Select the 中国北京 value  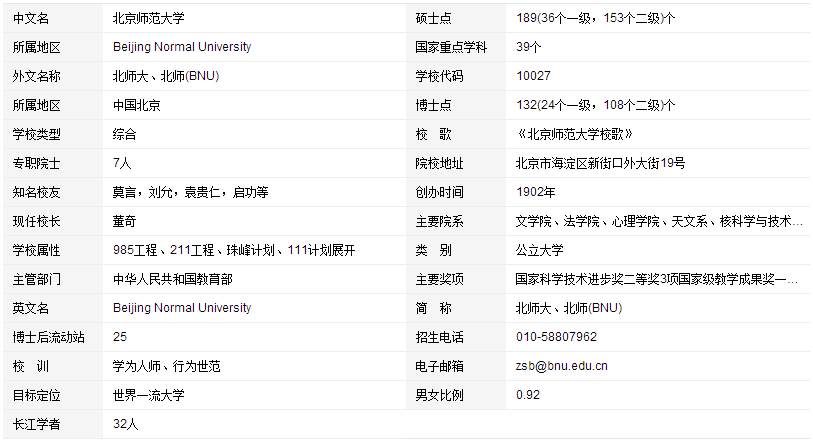[x=137, y=105]
